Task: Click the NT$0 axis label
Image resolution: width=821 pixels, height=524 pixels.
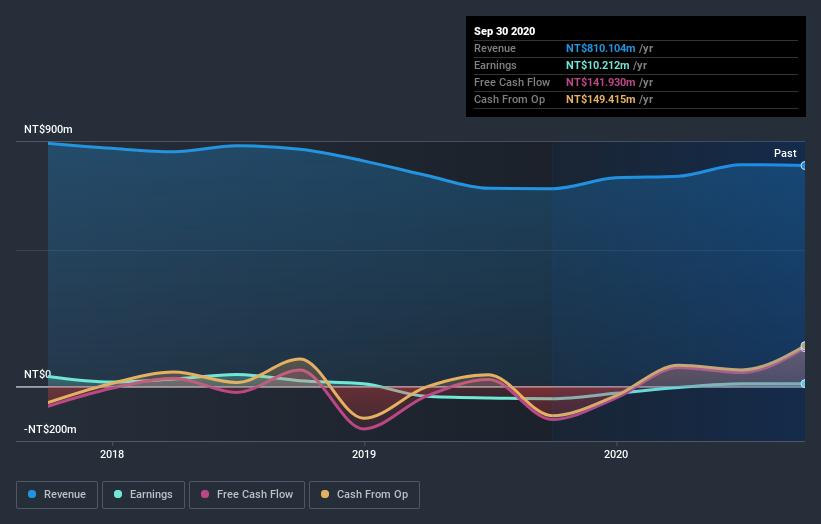Action: coord(38,374)
